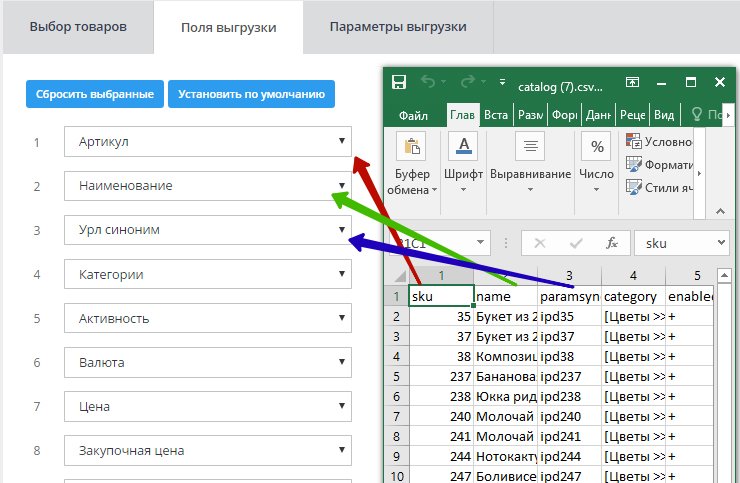Image resolution: width=740 pixels, height=483 pixels.
Task: Click the Number (Число) percent icon
Action: pos(597,148)
